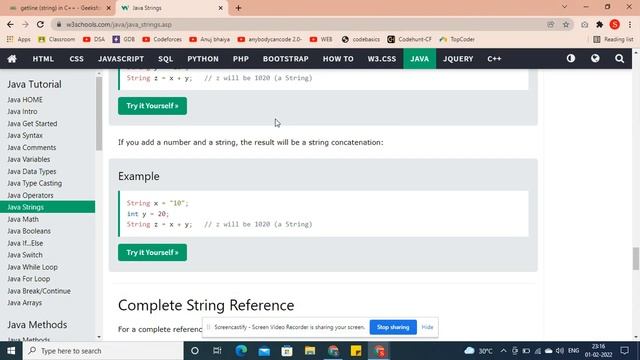
Task: Switch to the getline (string) tab
Action: tap(59, 8)
